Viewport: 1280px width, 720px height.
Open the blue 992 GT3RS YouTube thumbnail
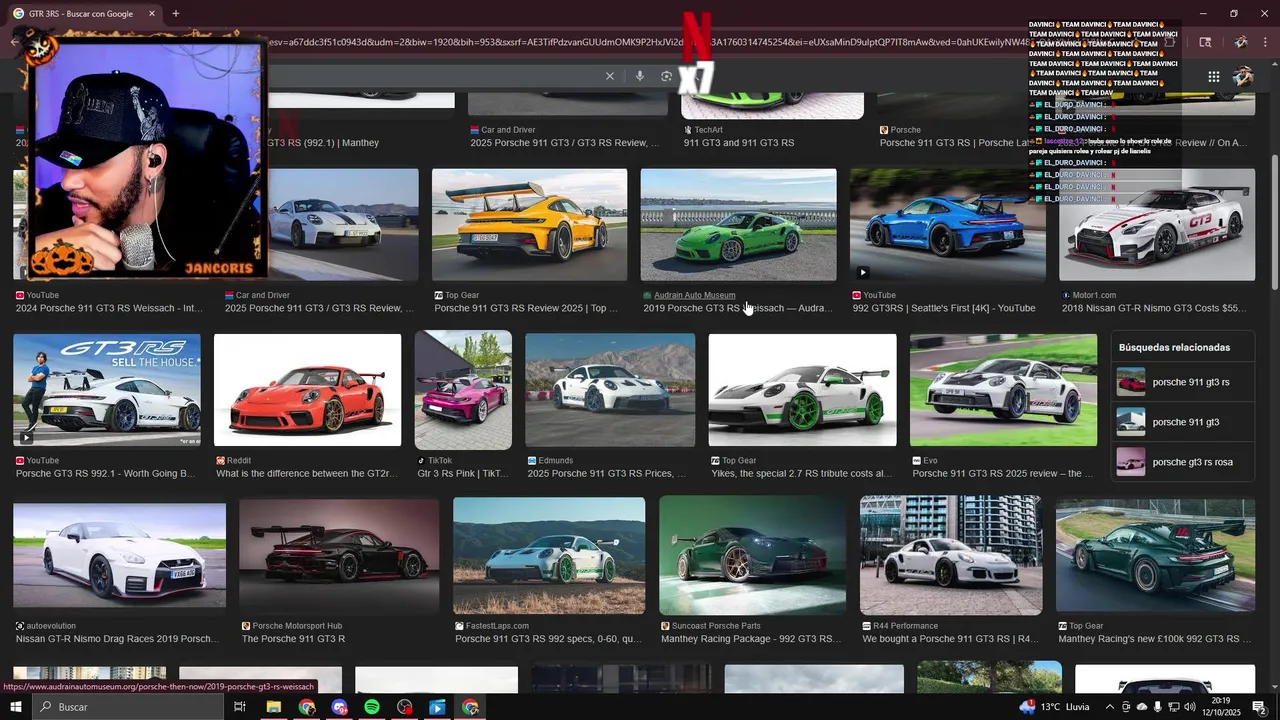point(948,224)
